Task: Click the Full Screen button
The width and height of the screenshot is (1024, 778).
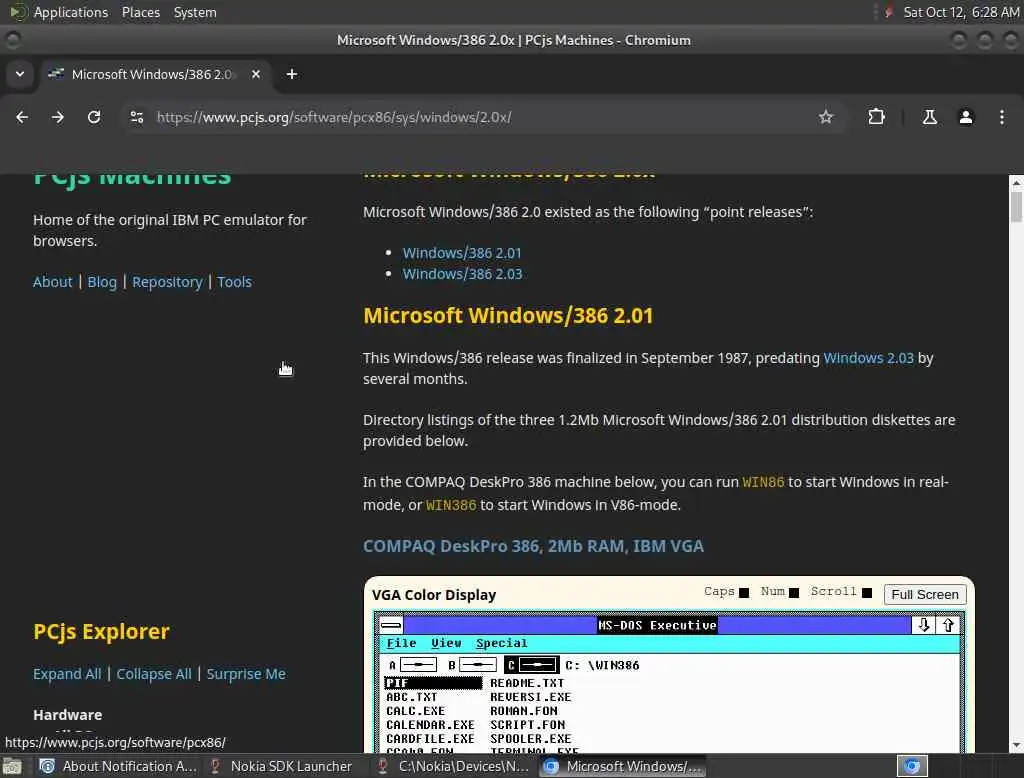Action: [925, 594]
